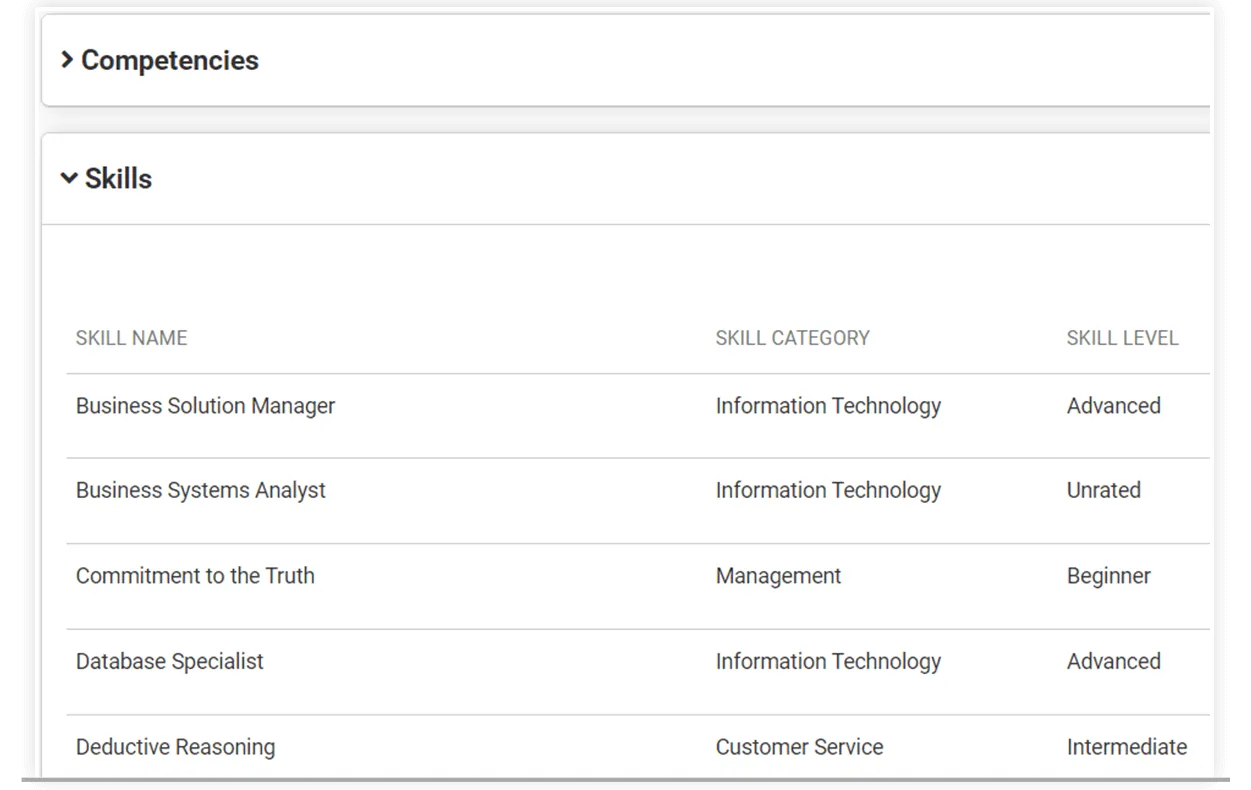Click the Database Specialist skill name
1251x790 pixels.
pyautogui.click(x=170, y=661)
